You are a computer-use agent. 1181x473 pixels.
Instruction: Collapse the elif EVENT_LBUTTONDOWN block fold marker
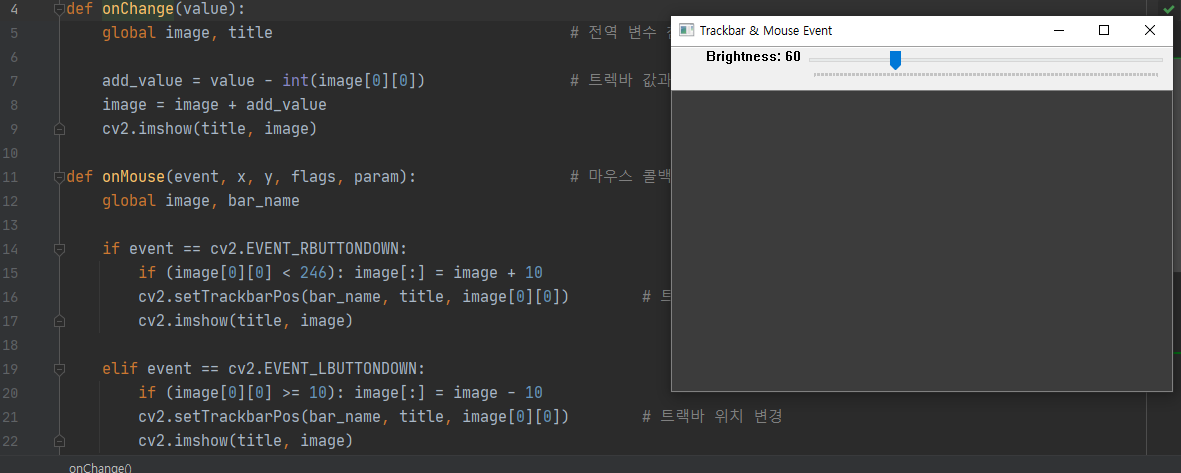coord(60,369)
